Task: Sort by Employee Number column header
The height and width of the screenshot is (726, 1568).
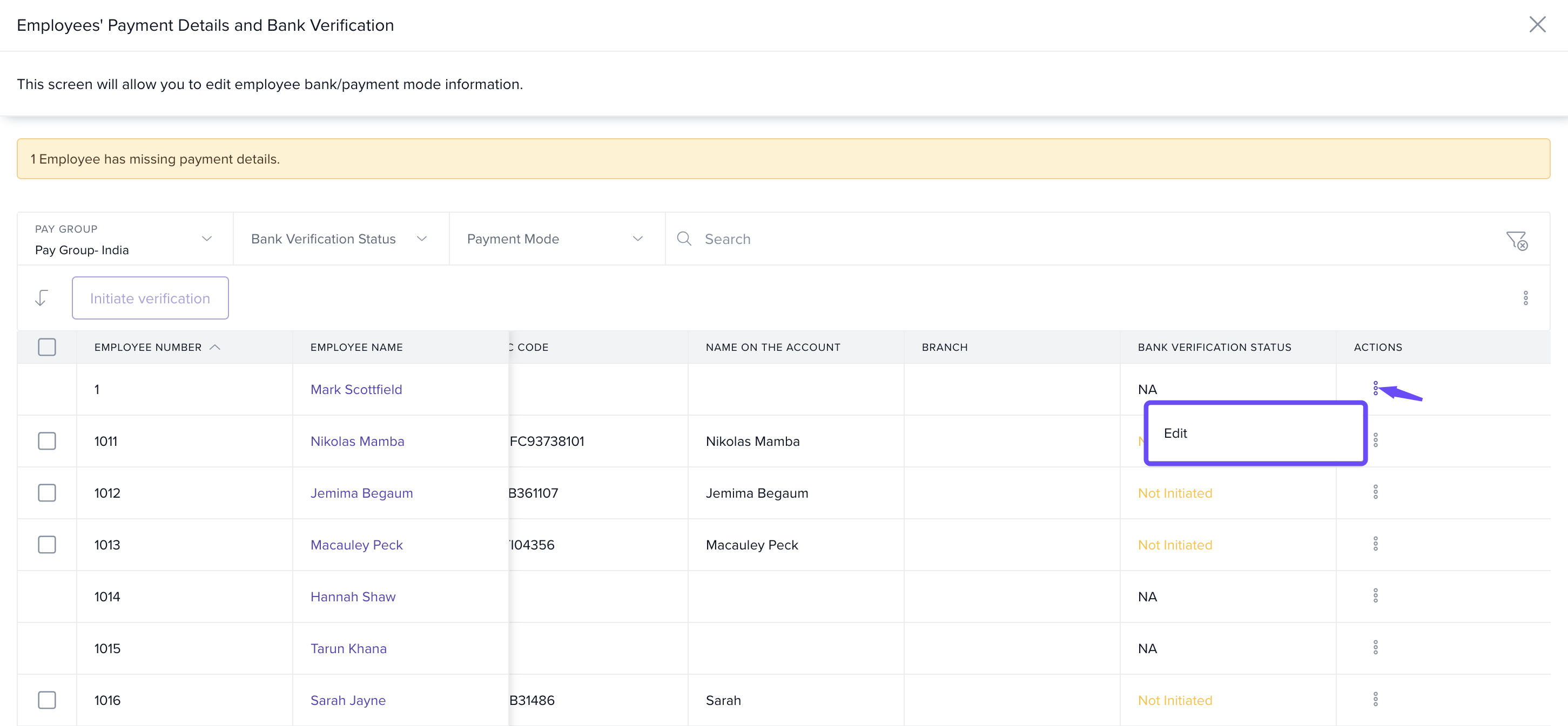Action: click(148, 347)
